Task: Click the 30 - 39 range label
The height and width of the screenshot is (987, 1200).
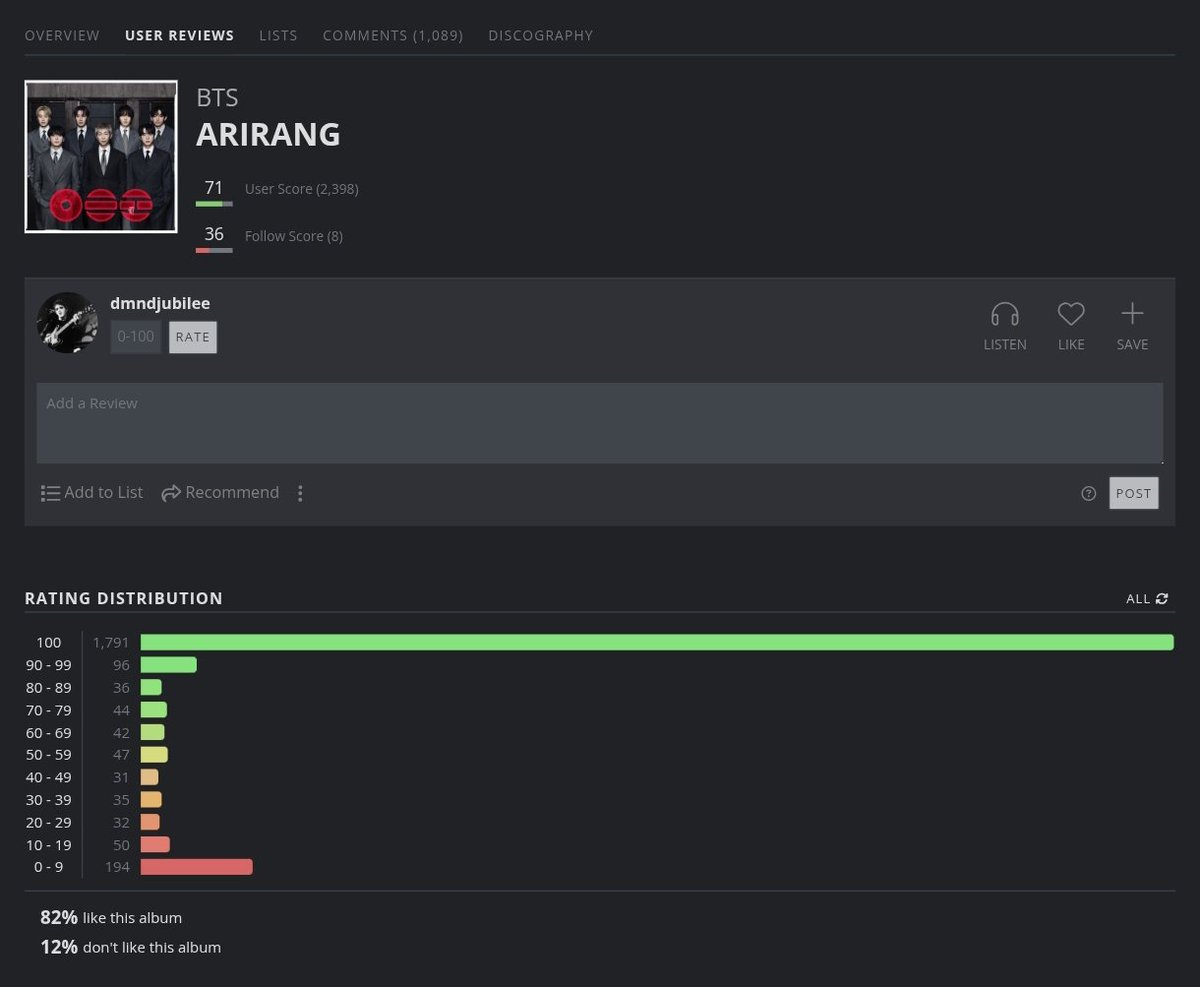Action: click(x=48, y=800)
